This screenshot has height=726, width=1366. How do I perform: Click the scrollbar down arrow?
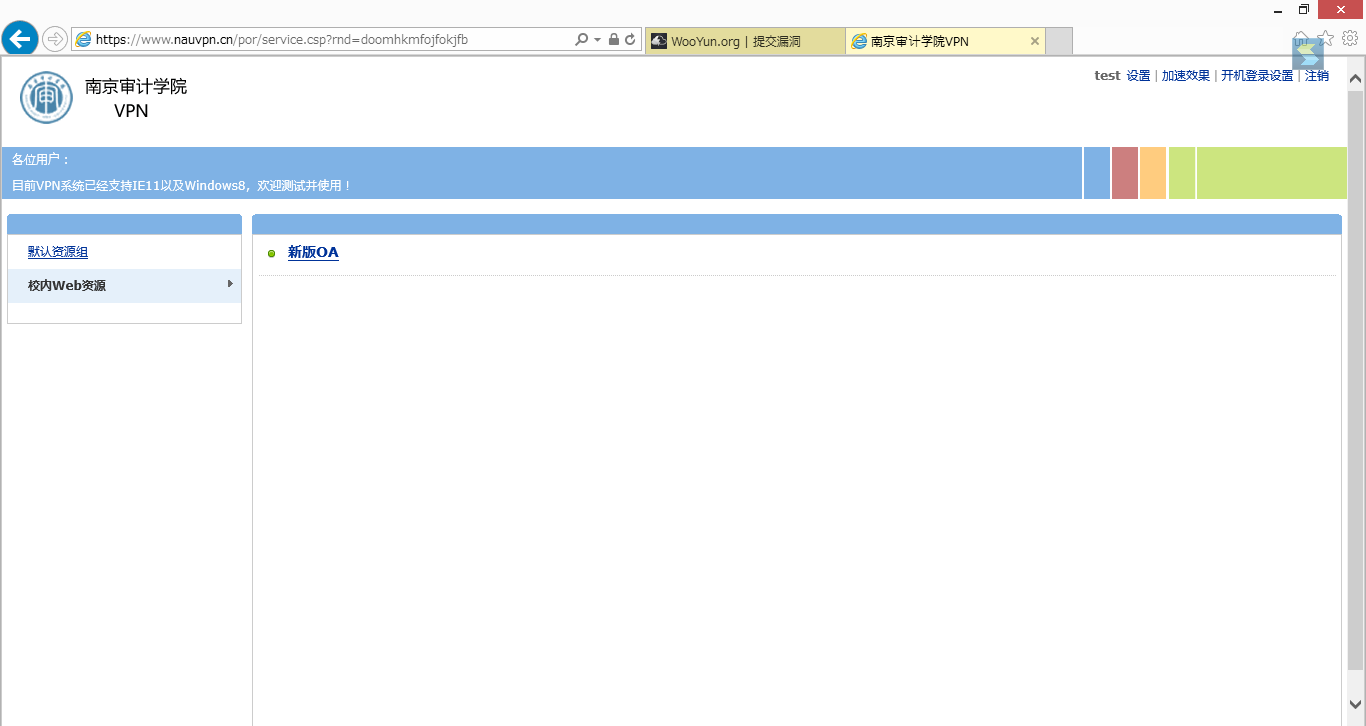click(1356, 706)
